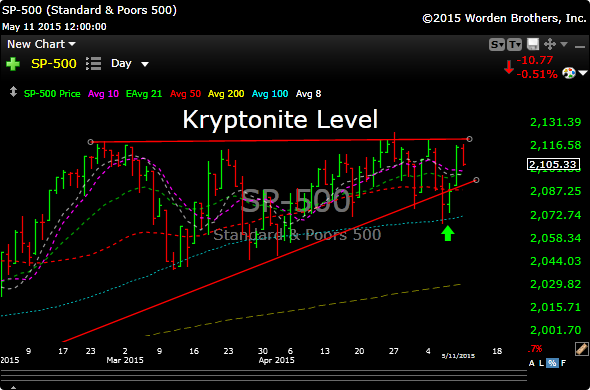Open the Day timeframe dropdown

click(x=129, y=64)
